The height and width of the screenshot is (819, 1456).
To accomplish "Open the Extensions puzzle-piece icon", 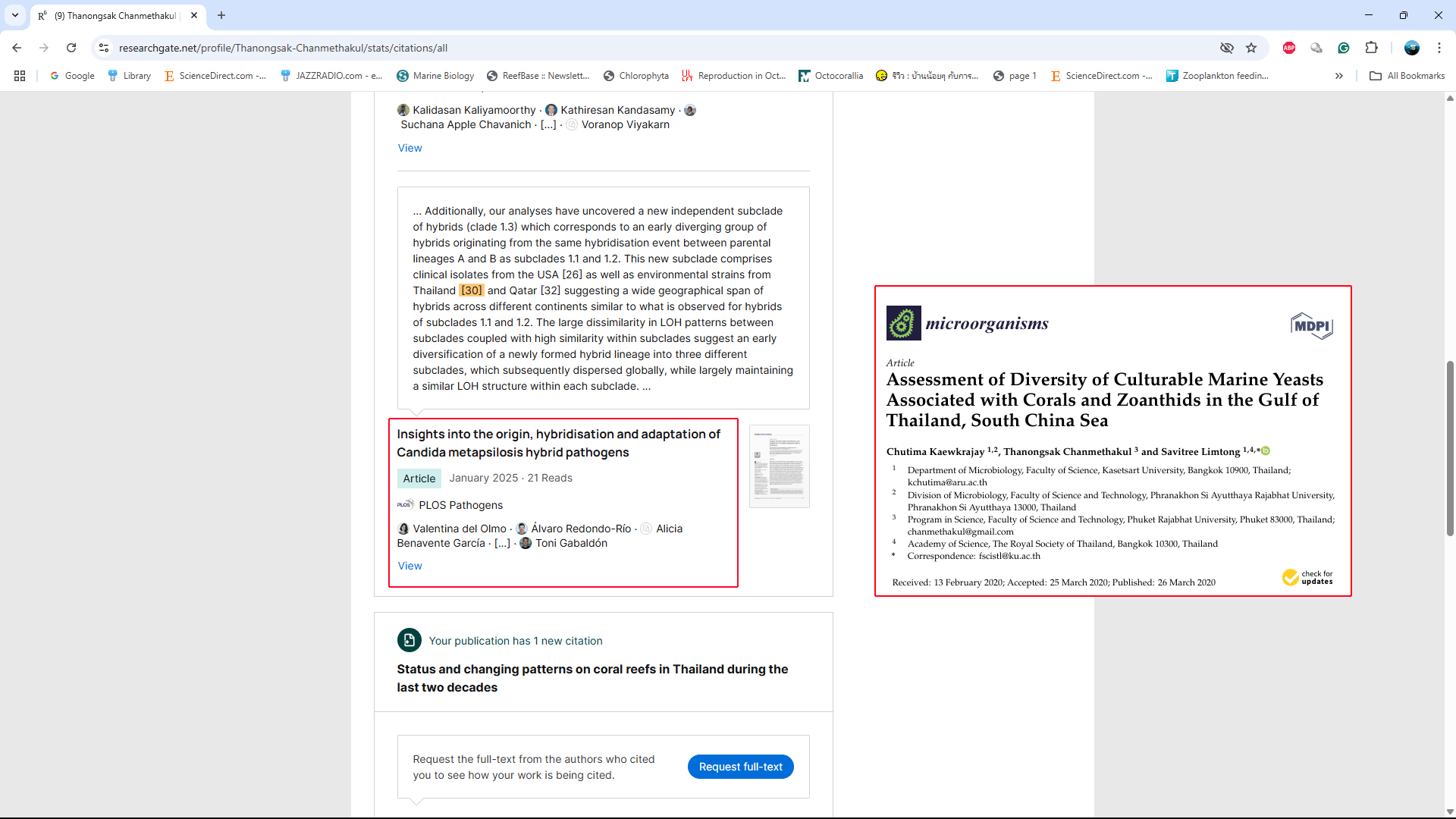I will pyautogui.click(x=1371, y=48).
